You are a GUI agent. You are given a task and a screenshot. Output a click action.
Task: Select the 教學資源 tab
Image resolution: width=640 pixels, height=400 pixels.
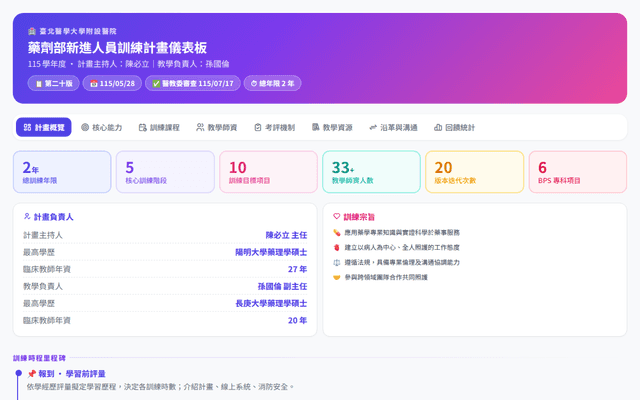coord(332,127)
